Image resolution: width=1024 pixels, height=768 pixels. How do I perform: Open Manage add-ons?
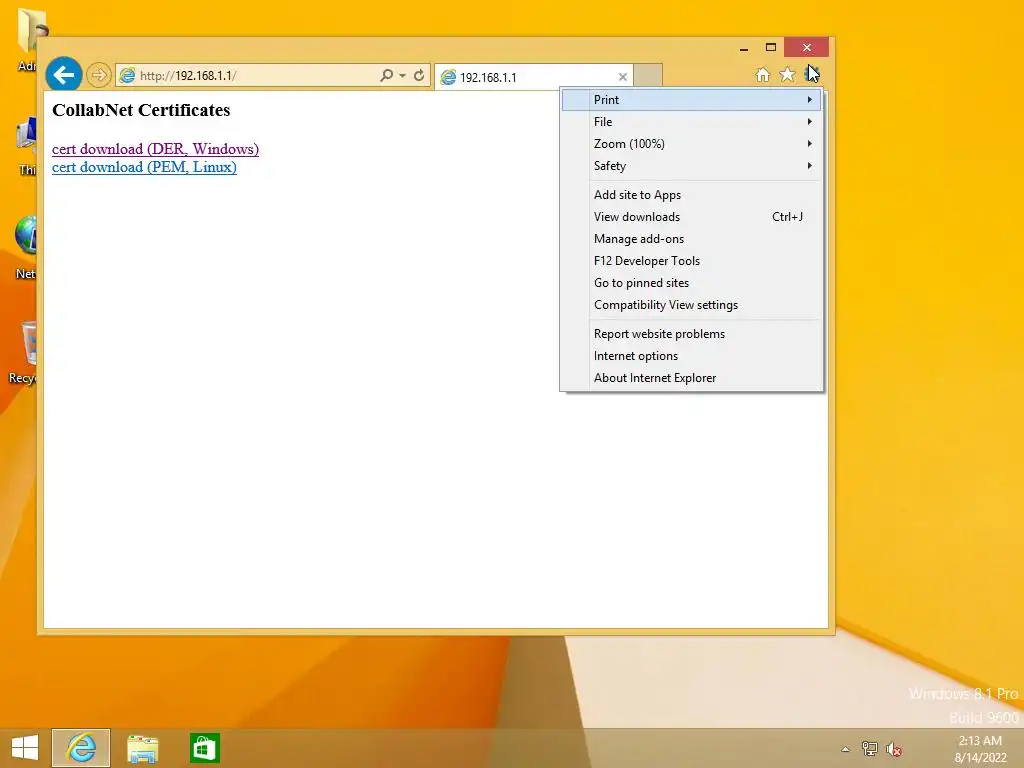[x=692, y=239]
